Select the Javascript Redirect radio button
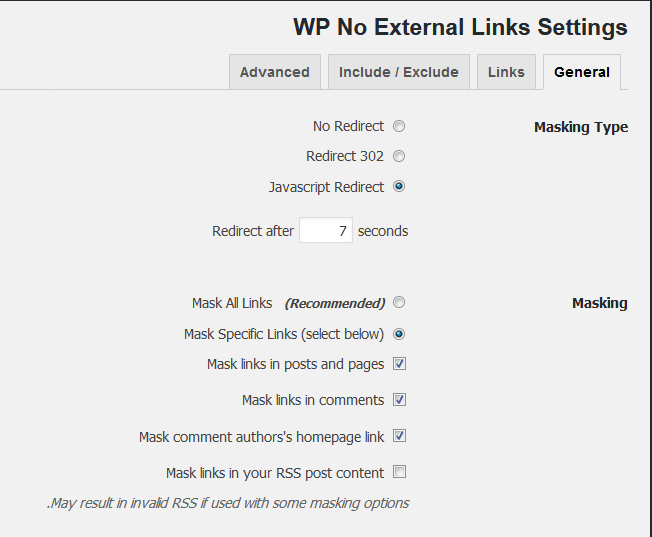Screen dimensions: 652x537 (x=399, y=187)
